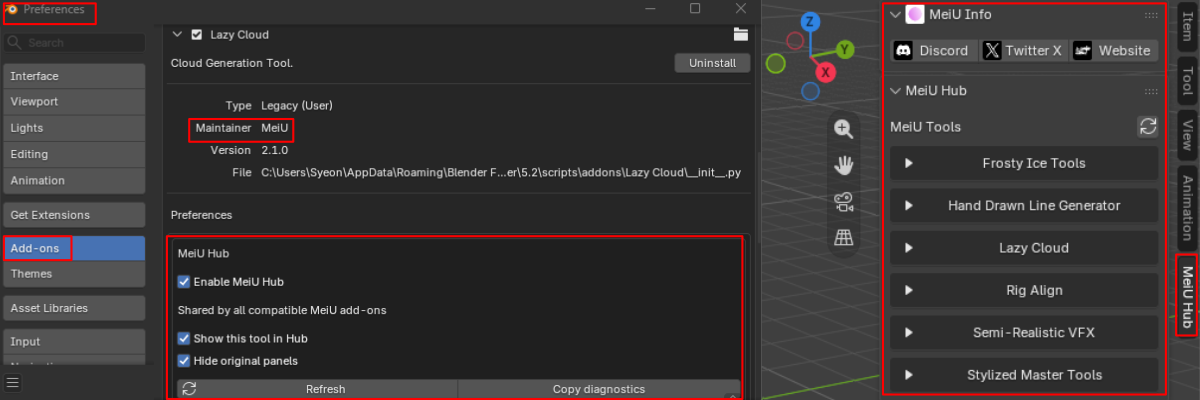Viewport: 1200px width, 400px height.
Task: Maximize the Preferences window
Action: 695,8
